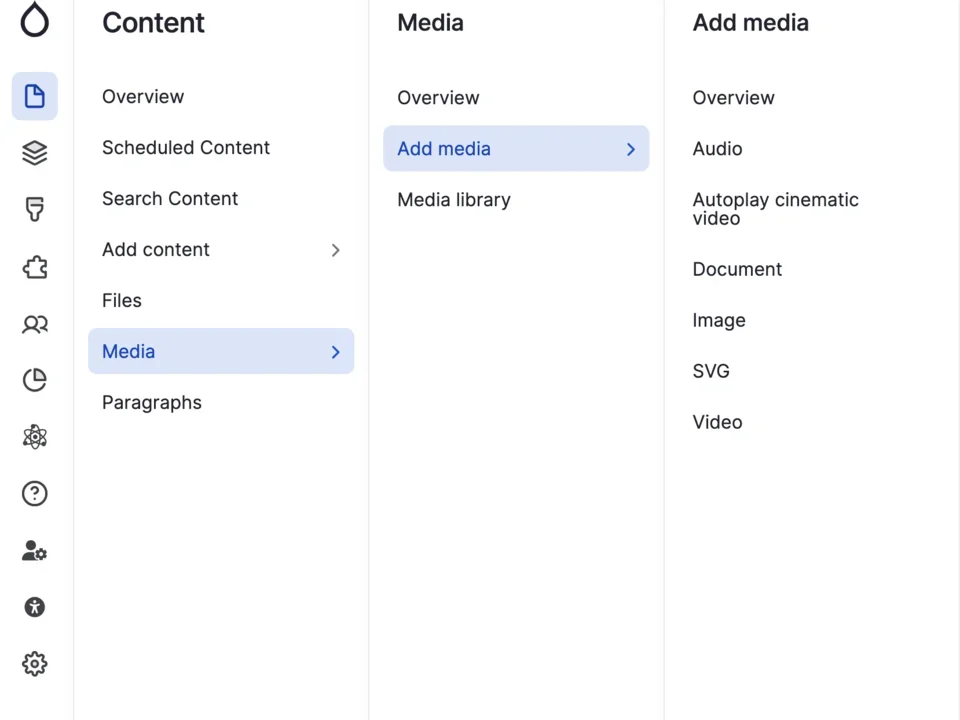Image resolution: width=960 pixels, height=720 pixels.
Task: Open Appearance with the paint roller icon
Action: click(x=35, y=209)
